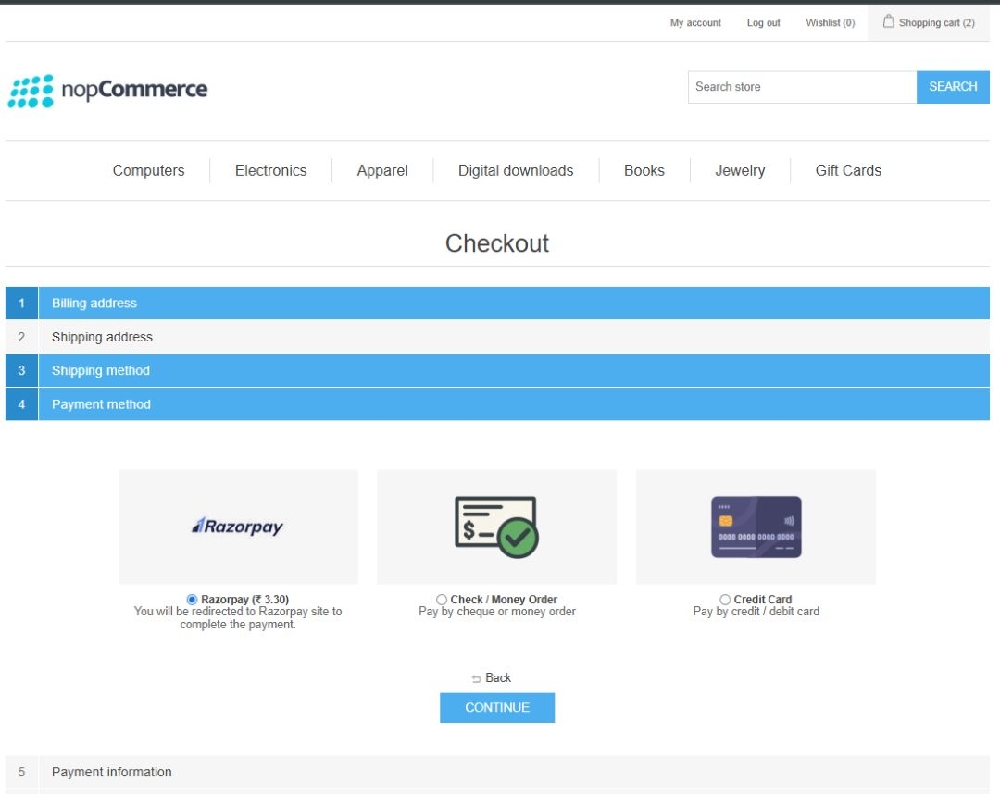Image resolution: width=1000 pixels, height=794 pixels.
Task: Open My account link
Action: tap(695, 23)
